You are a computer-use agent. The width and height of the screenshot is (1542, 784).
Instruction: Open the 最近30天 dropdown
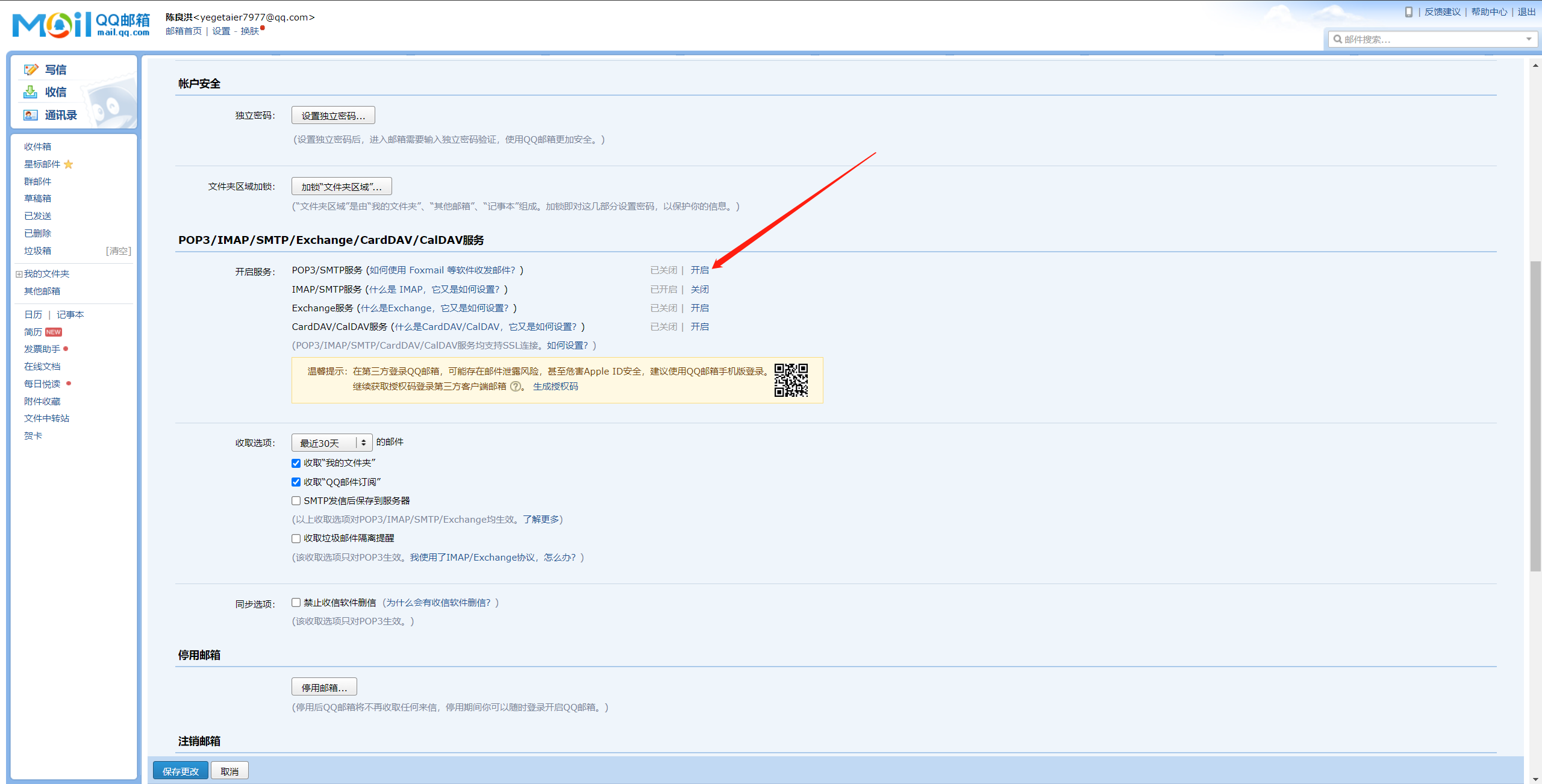click(332, 443)
